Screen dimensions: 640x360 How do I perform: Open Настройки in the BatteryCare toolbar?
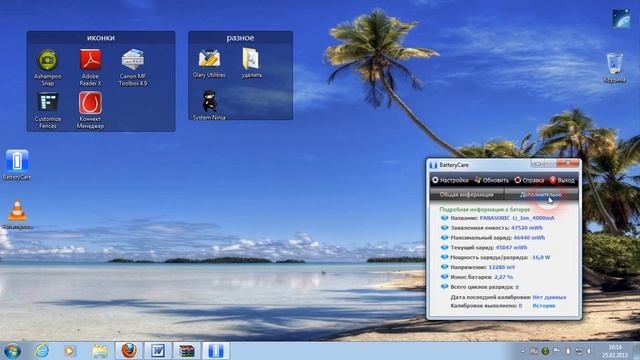click(451, 180)
